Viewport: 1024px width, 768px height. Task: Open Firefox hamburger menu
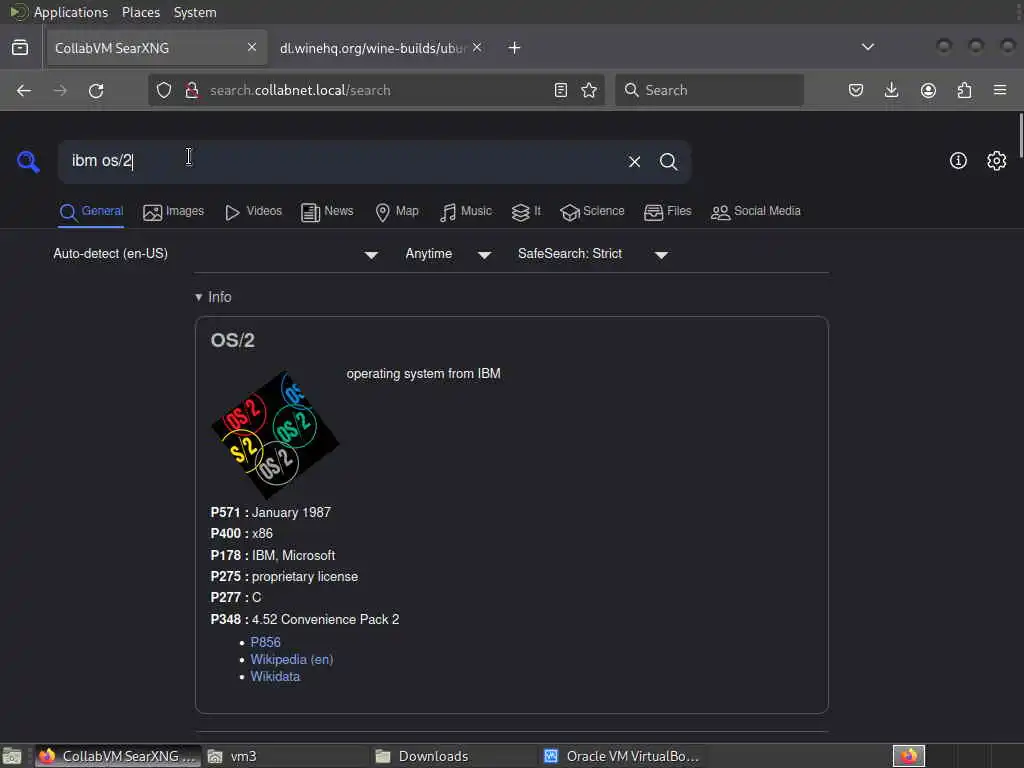(x=1000, y=90)
